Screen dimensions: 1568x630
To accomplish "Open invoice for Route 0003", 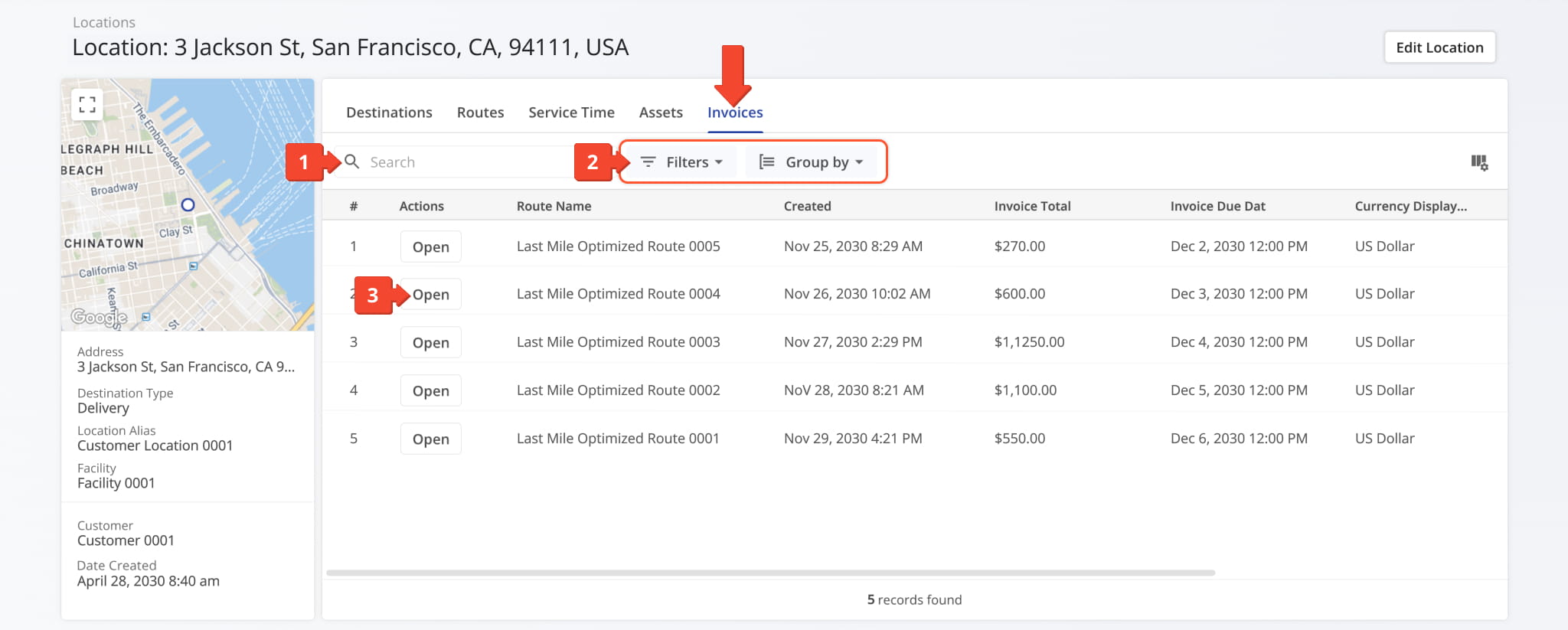I will [x=431, y=343].
